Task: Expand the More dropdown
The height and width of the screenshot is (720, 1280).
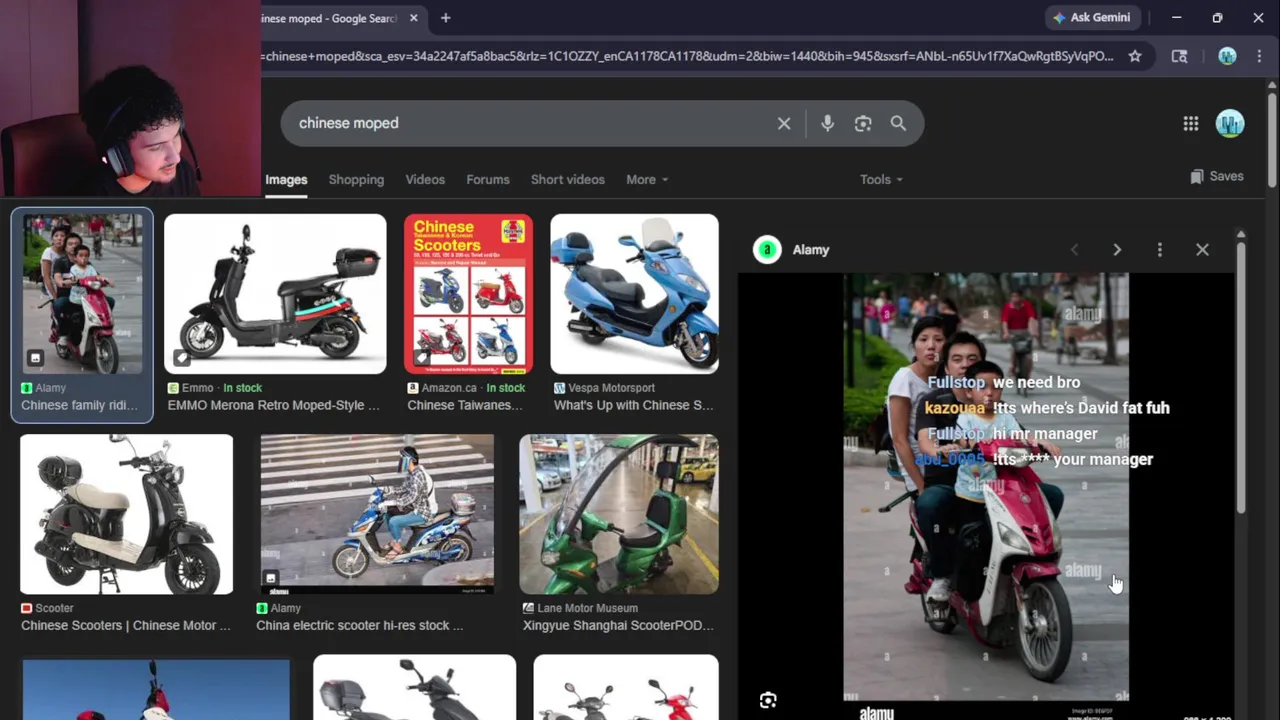Action: 647,180
